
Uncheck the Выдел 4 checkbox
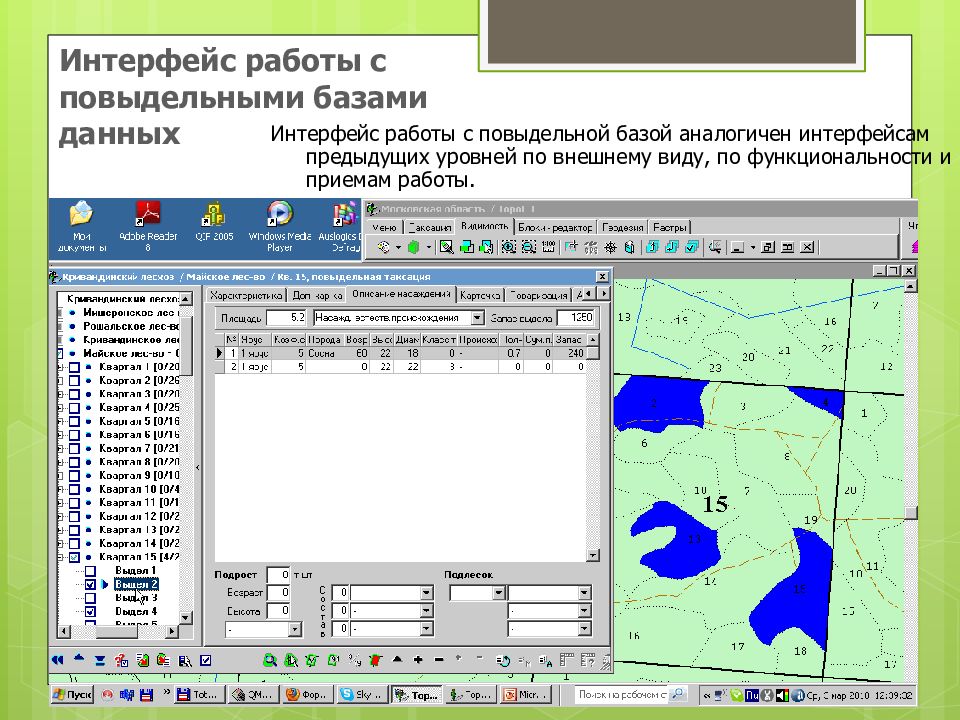coord(90,611)
